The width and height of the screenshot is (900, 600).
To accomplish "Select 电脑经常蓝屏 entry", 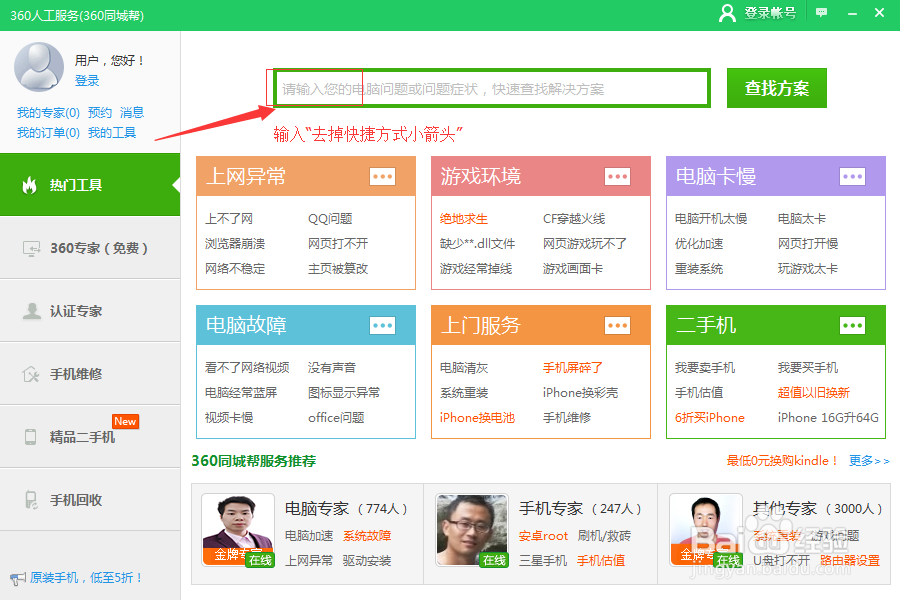I will pos(241,393).
